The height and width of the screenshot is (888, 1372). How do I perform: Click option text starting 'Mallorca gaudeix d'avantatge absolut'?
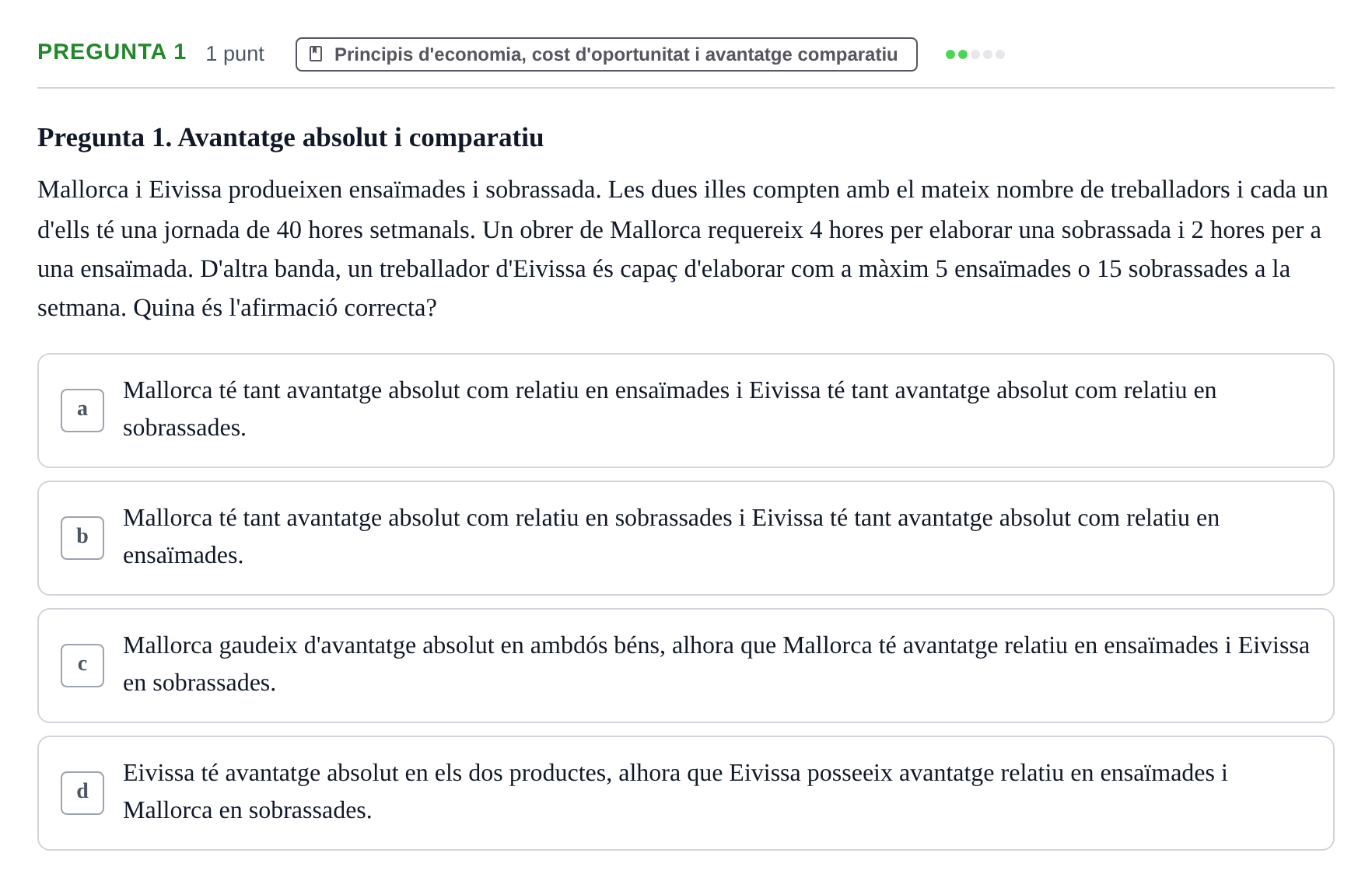pyautogui.click(x=716, y=664)
